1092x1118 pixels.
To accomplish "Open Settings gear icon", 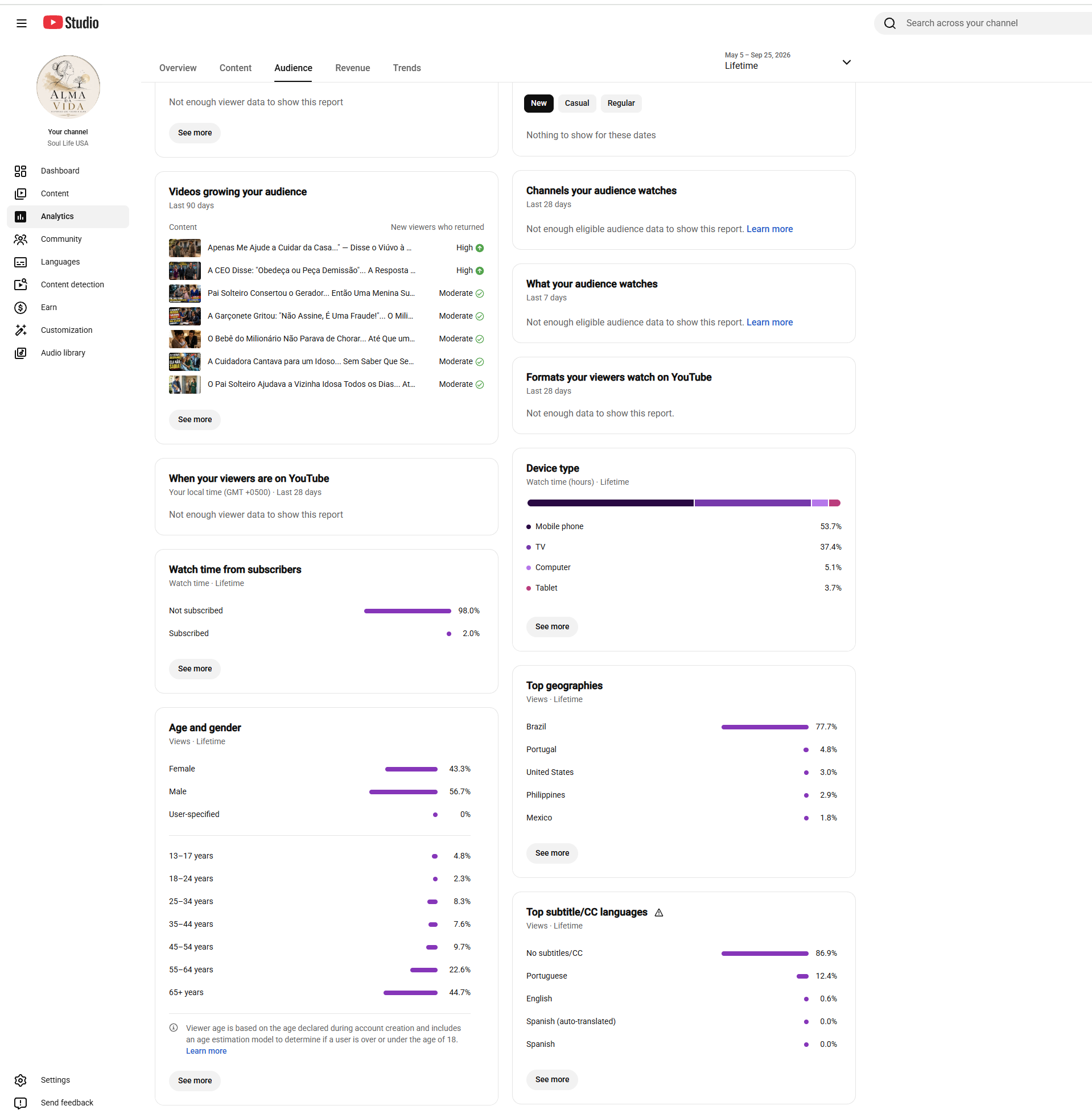I will (x=20, y=1080).
